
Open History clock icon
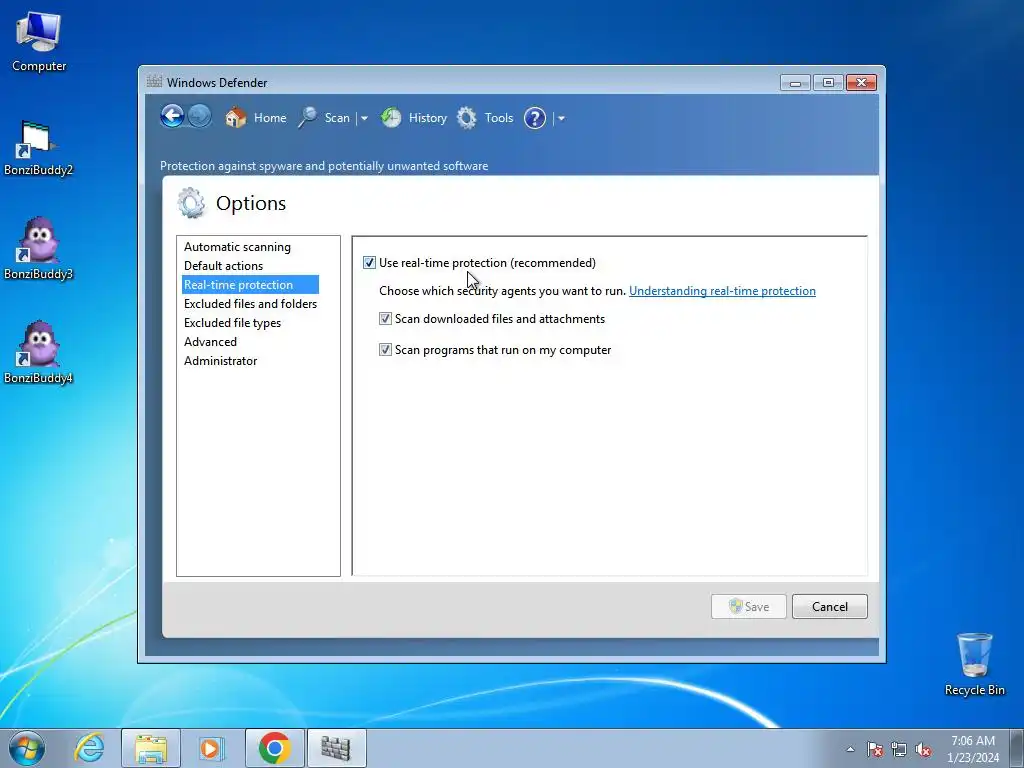click(x=391, y=118)
